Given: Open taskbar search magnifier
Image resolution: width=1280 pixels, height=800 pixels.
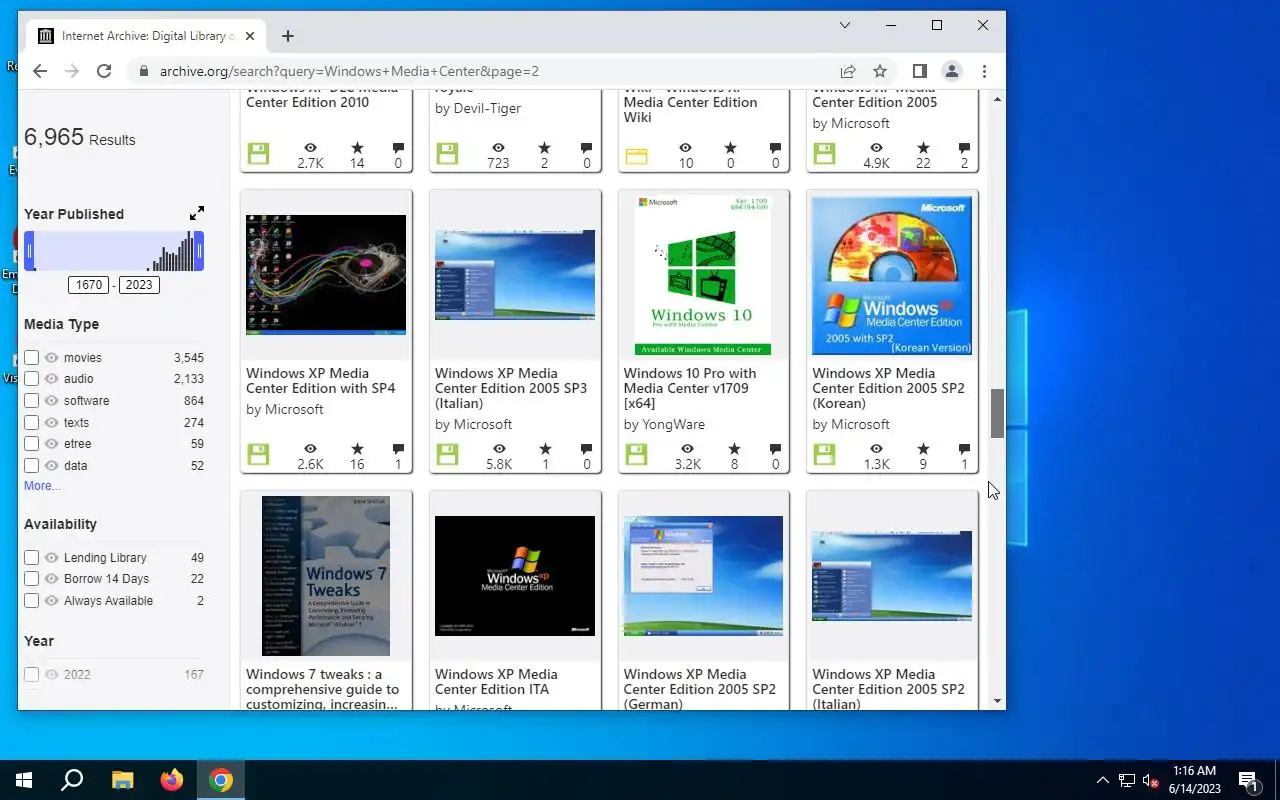Looking at the screenshot, I should (72, 780).
